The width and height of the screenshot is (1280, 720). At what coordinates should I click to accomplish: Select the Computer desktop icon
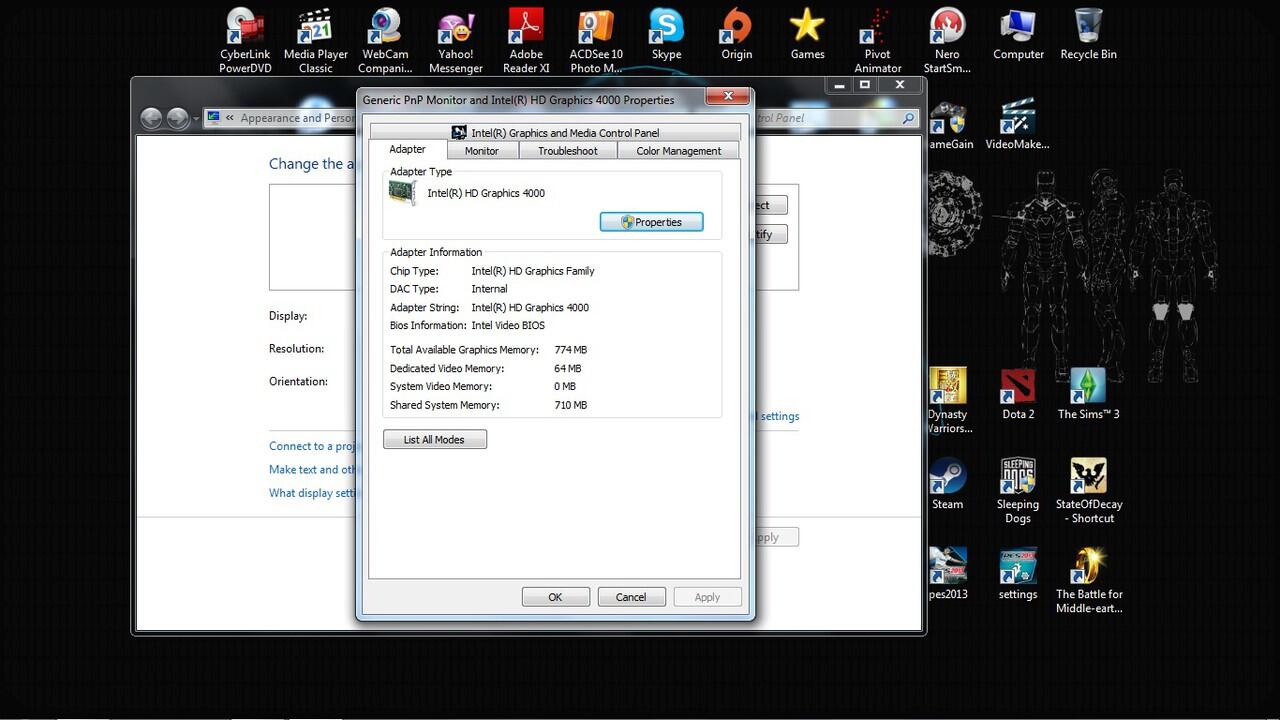1018,34
